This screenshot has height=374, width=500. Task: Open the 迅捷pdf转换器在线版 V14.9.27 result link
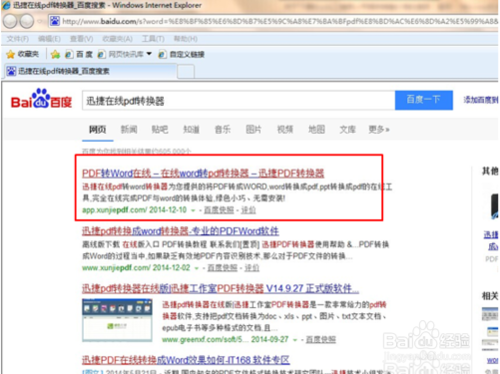(220, 289)
